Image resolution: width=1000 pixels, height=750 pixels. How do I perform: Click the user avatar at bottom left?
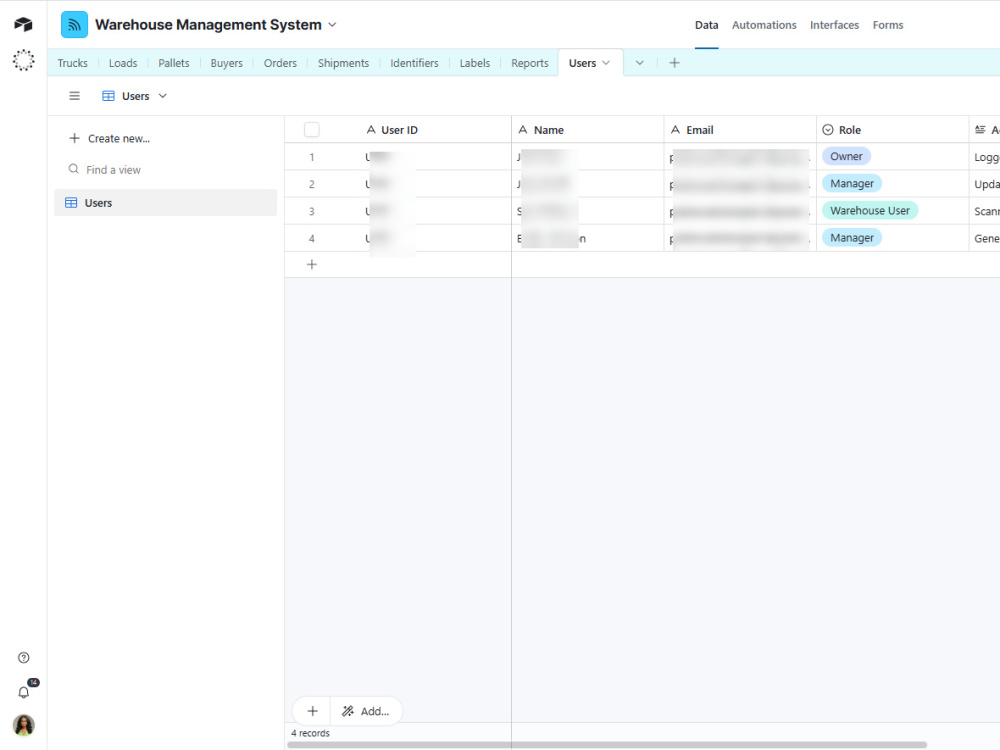pyautogui.click(x=24, y=725)
